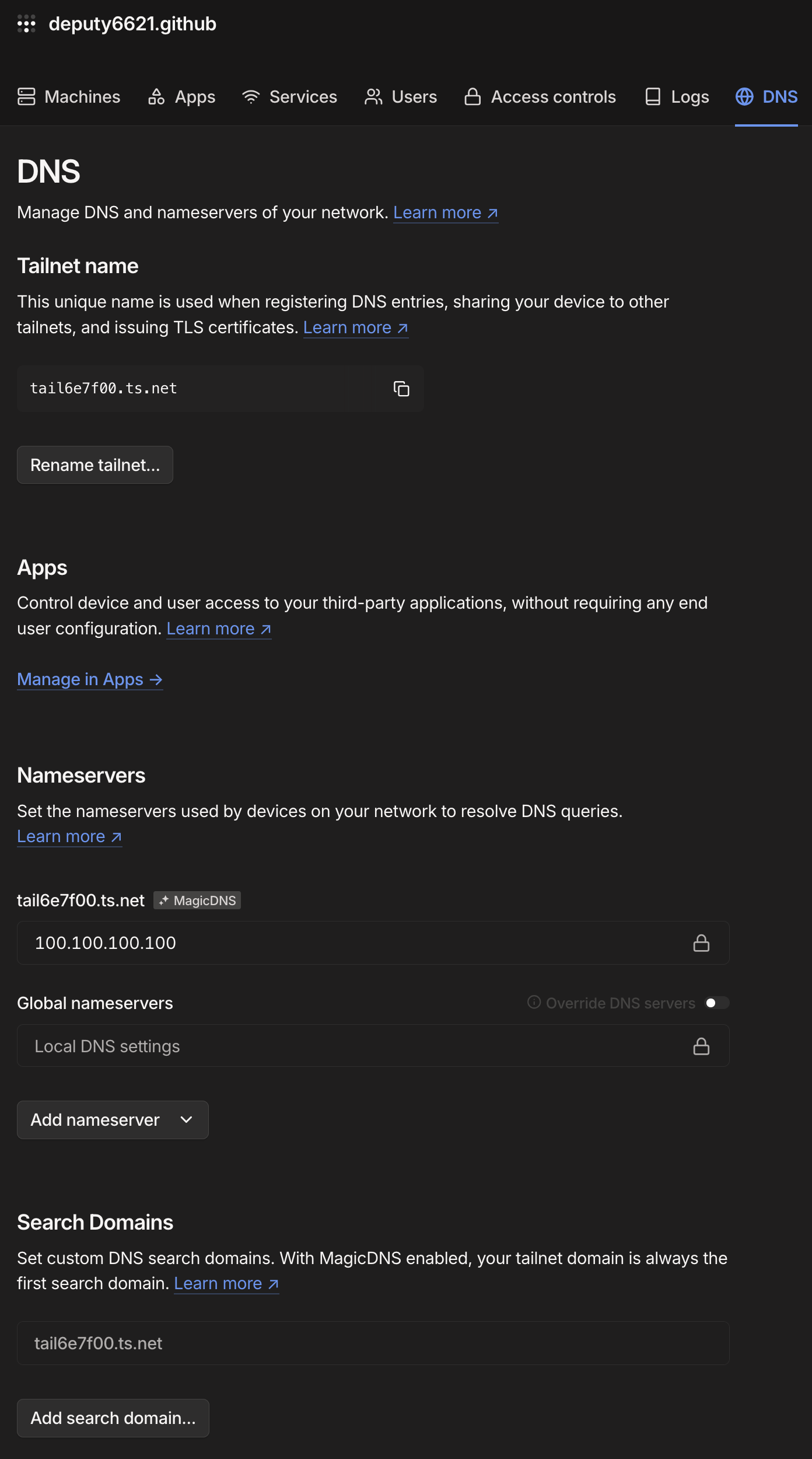Click the lock icon in Local DNS settings
812x1459 pixels.
click(x=701, y=1046)
